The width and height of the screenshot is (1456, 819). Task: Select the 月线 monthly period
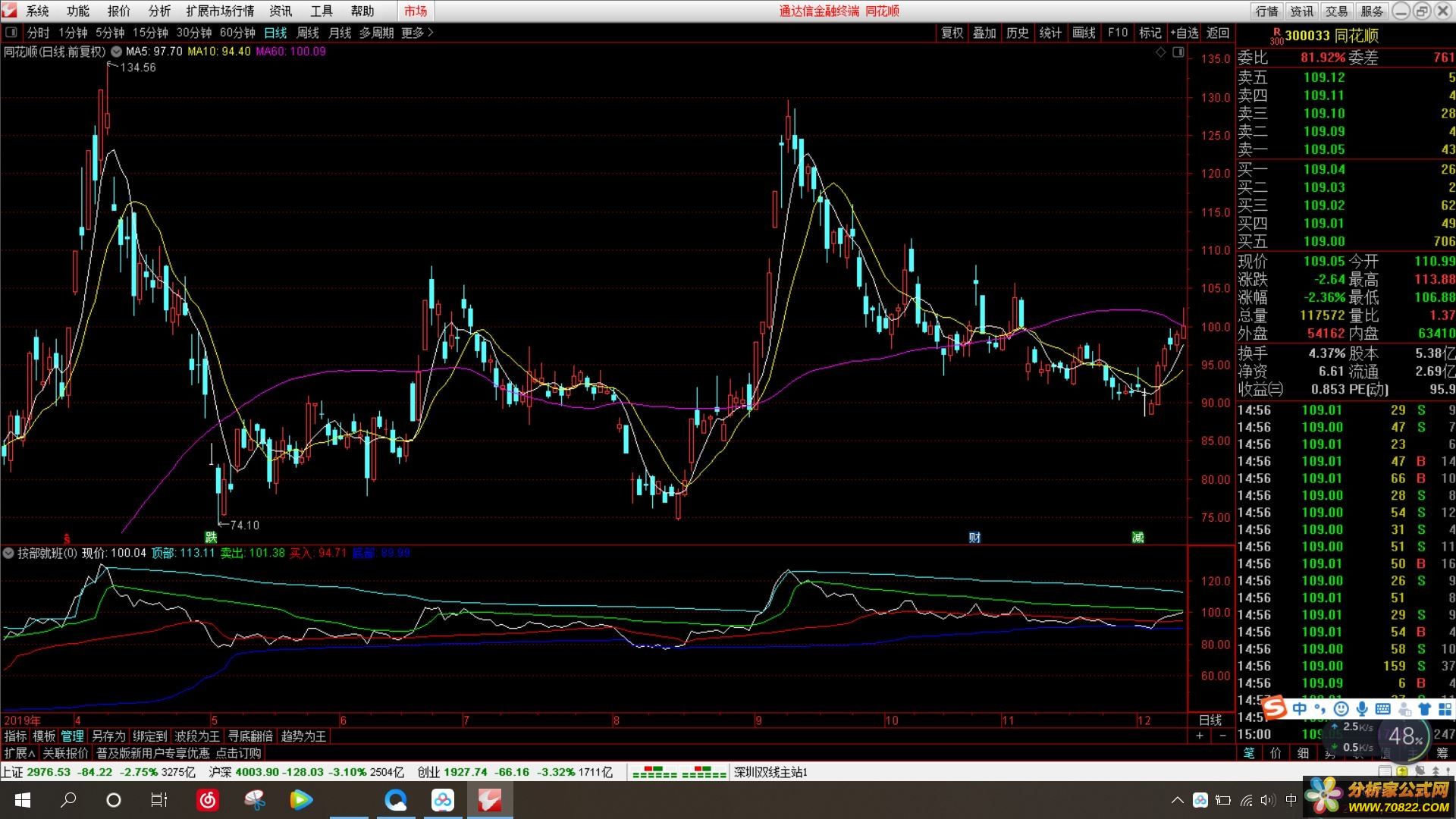click(340, 33)
